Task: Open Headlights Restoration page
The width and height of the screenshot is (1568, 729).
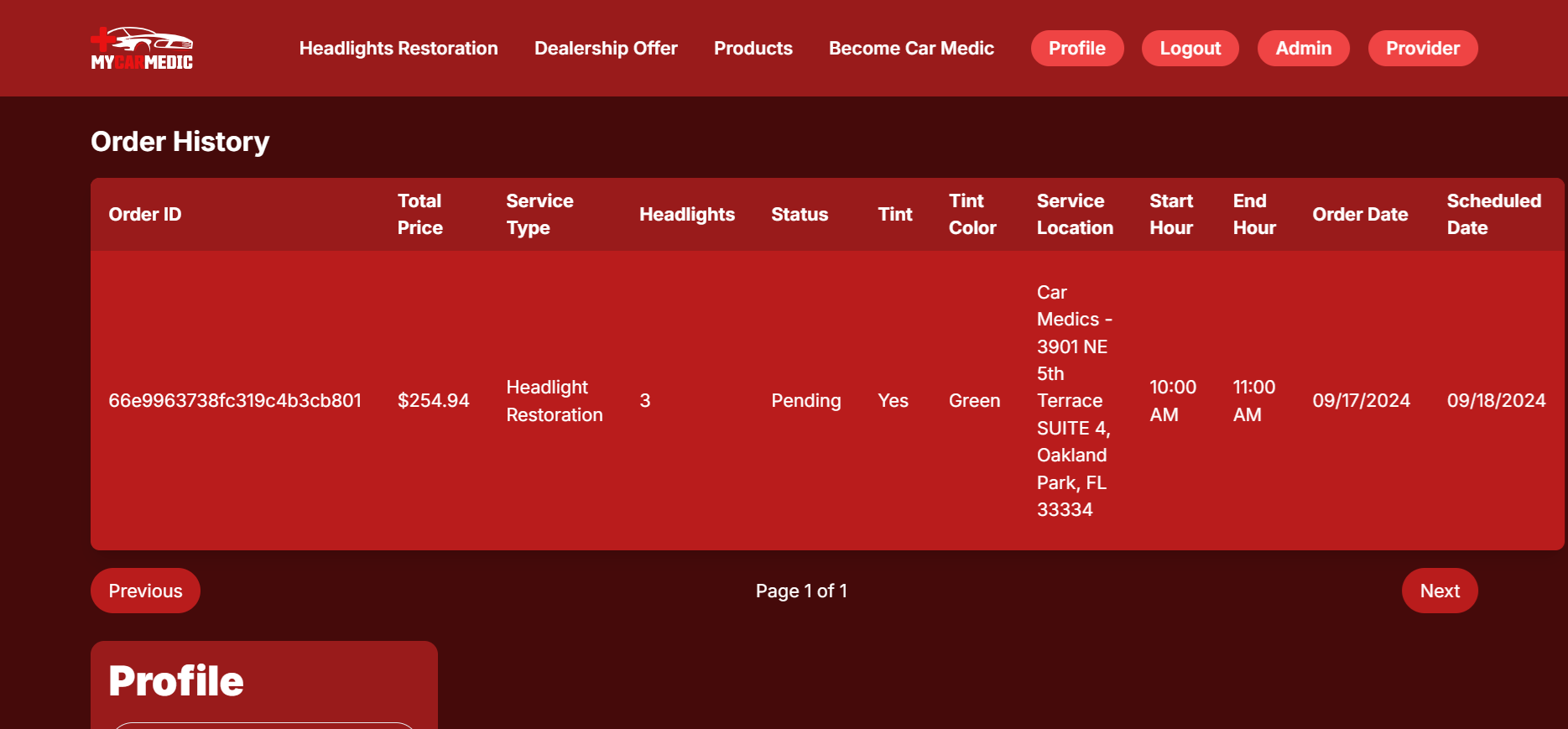Action: [399, 49]
